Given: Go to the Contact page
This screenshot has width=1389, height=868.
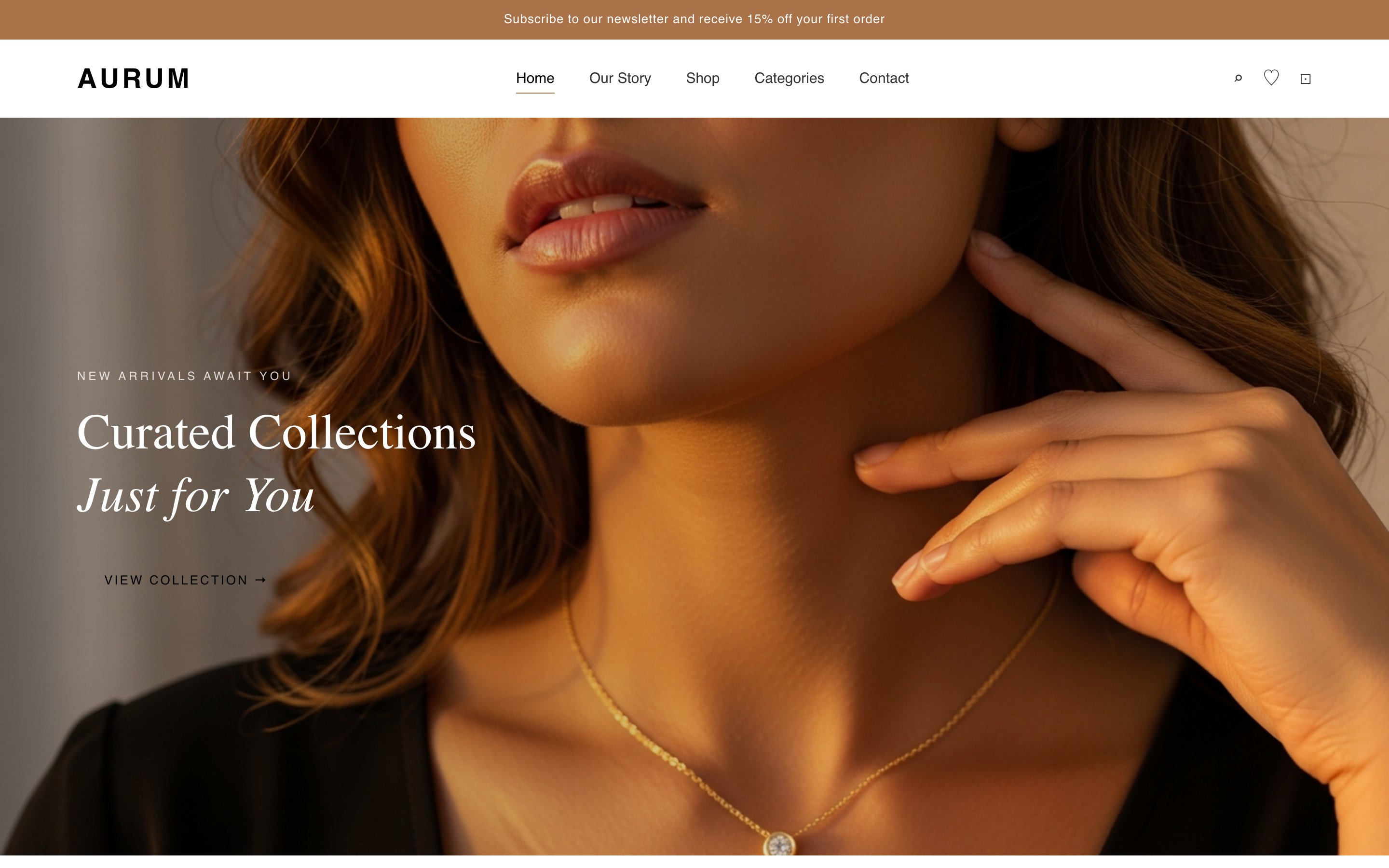Looking at the screenshot, I should pos(884,78).
